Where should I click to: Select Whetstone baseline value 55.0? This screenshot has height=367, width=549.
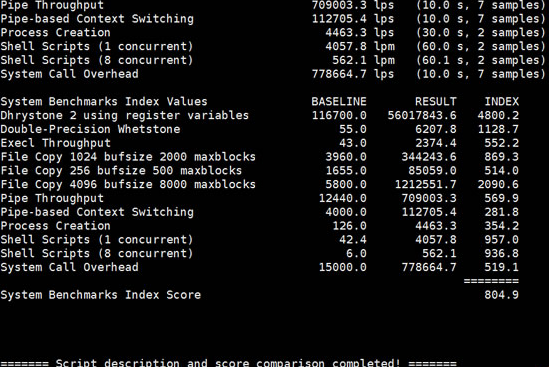[353, 129]
